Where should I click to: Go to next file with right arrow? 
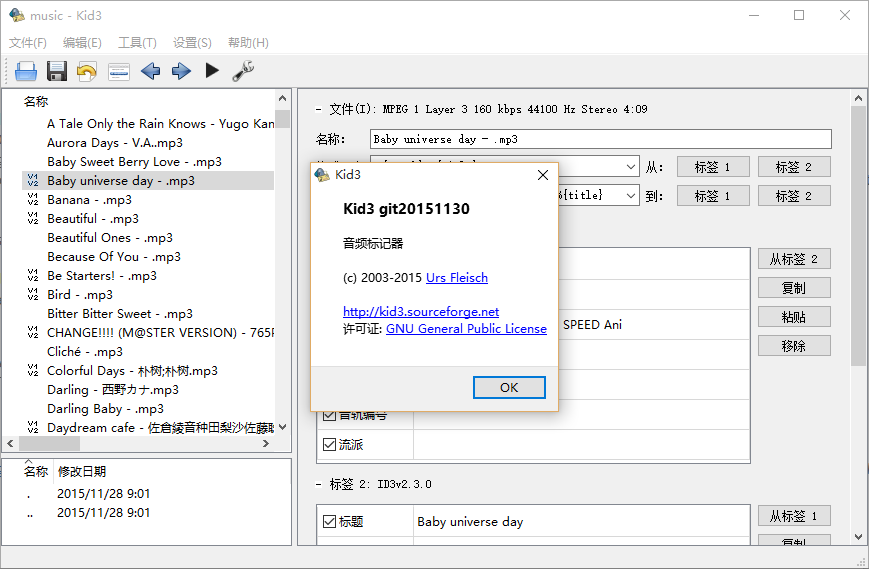pyautogui.click(x=181, y=71)
